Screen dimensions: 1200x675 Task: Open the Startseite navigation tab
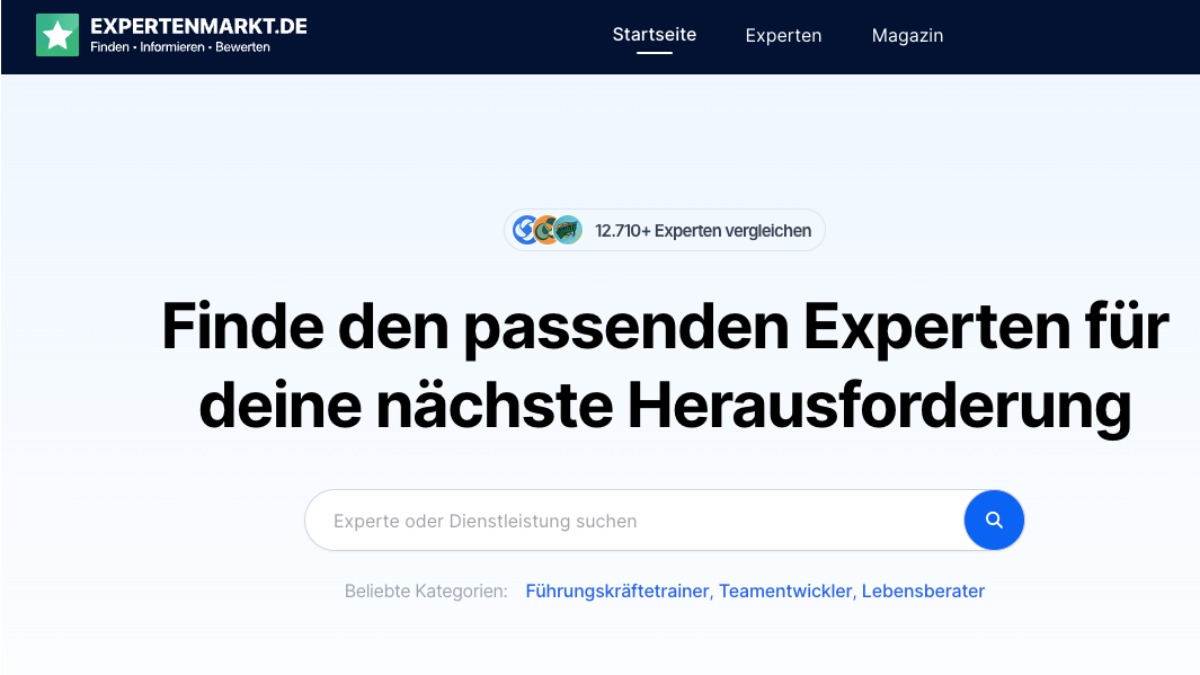coord(654,34)
